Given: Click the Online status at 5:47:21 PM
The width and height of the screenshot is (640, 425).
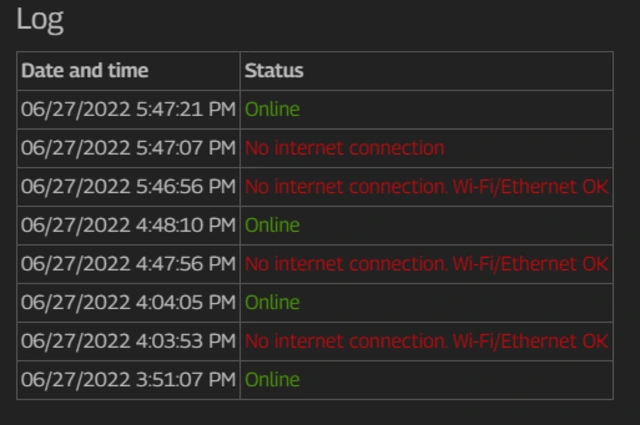Looking at the screenshot, I should pos(272,110).
